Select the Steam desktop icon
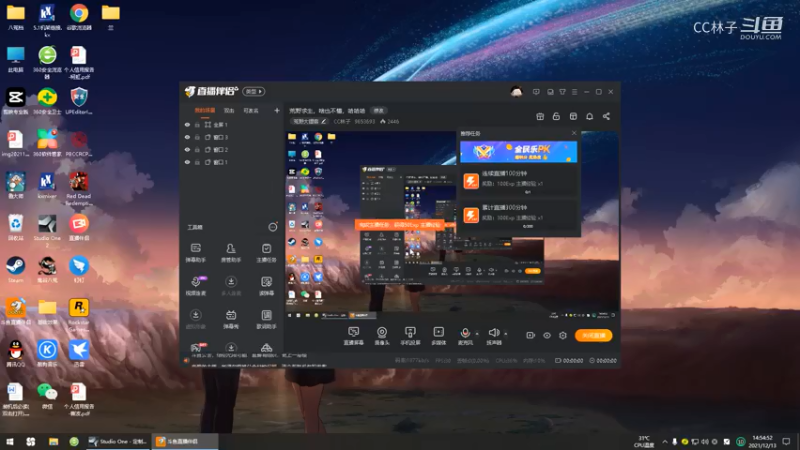 [15, 270]
